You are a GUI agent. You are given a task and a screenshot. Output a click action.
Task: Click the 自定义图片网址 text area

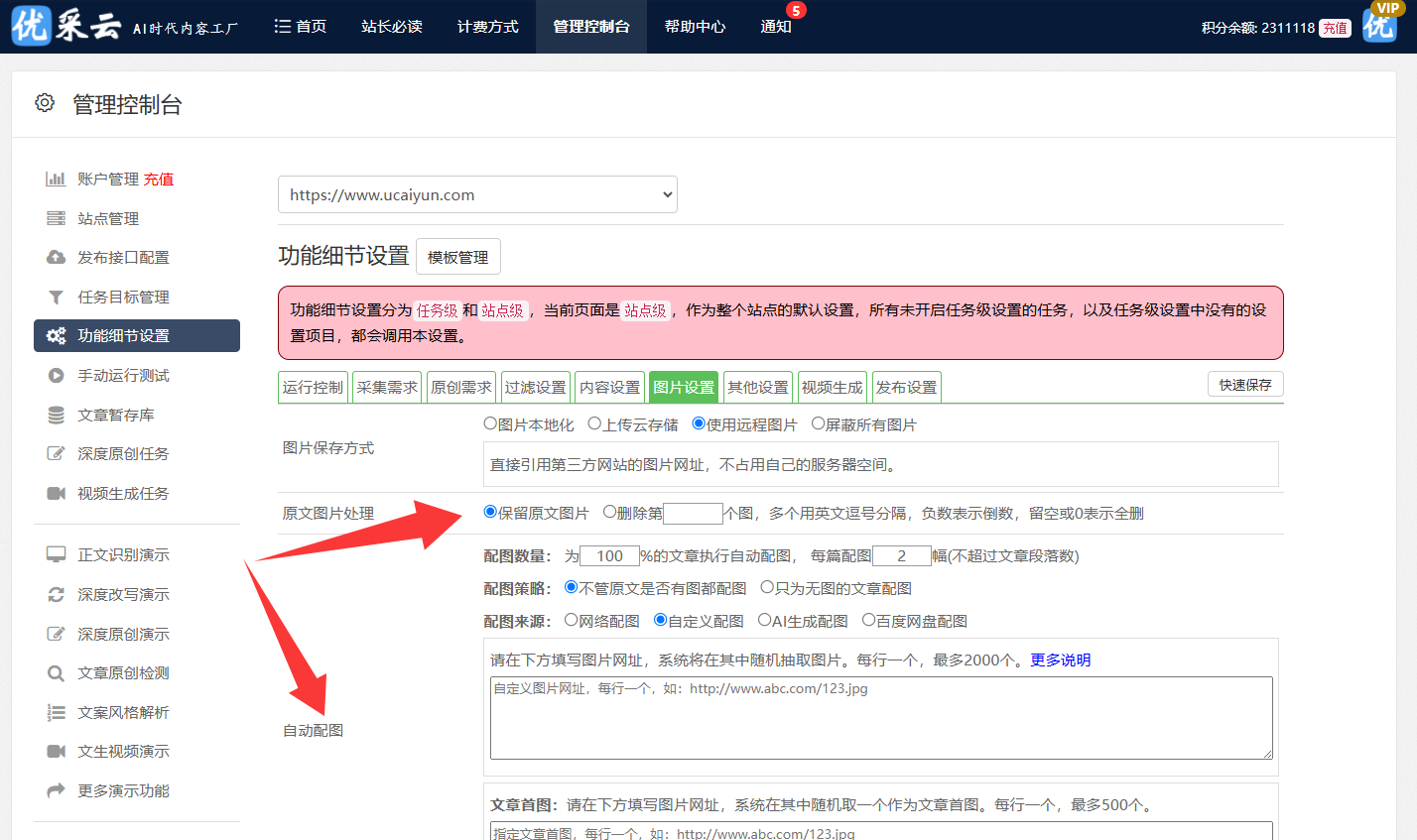click(880, 718)
